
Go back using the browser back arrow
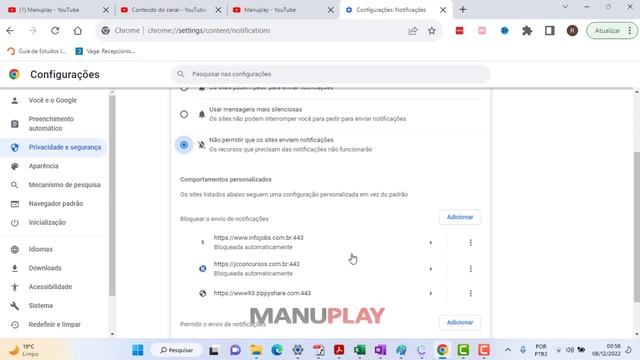click(x=10, y=31)
